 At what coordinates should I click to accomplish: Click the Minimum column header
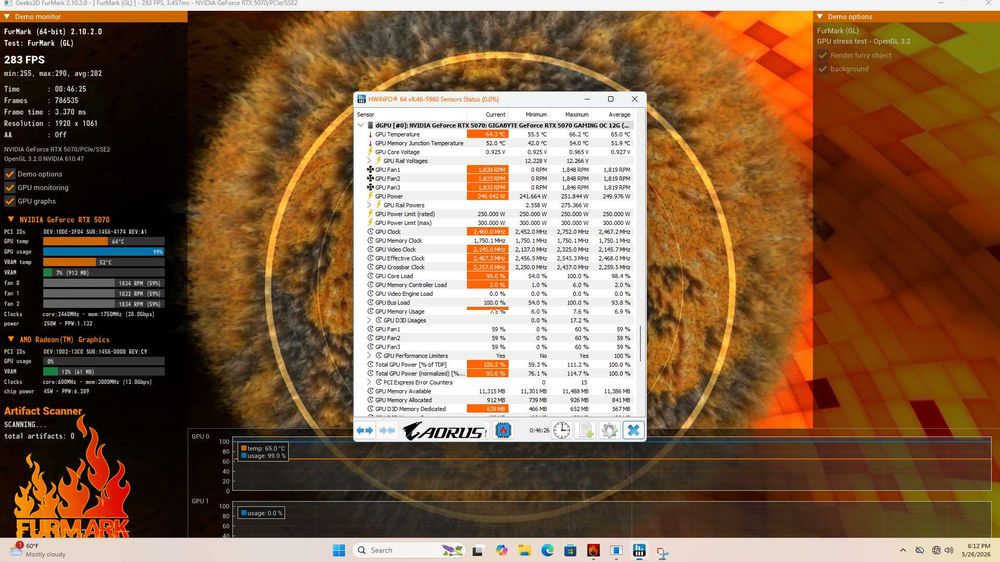[536, 115]
